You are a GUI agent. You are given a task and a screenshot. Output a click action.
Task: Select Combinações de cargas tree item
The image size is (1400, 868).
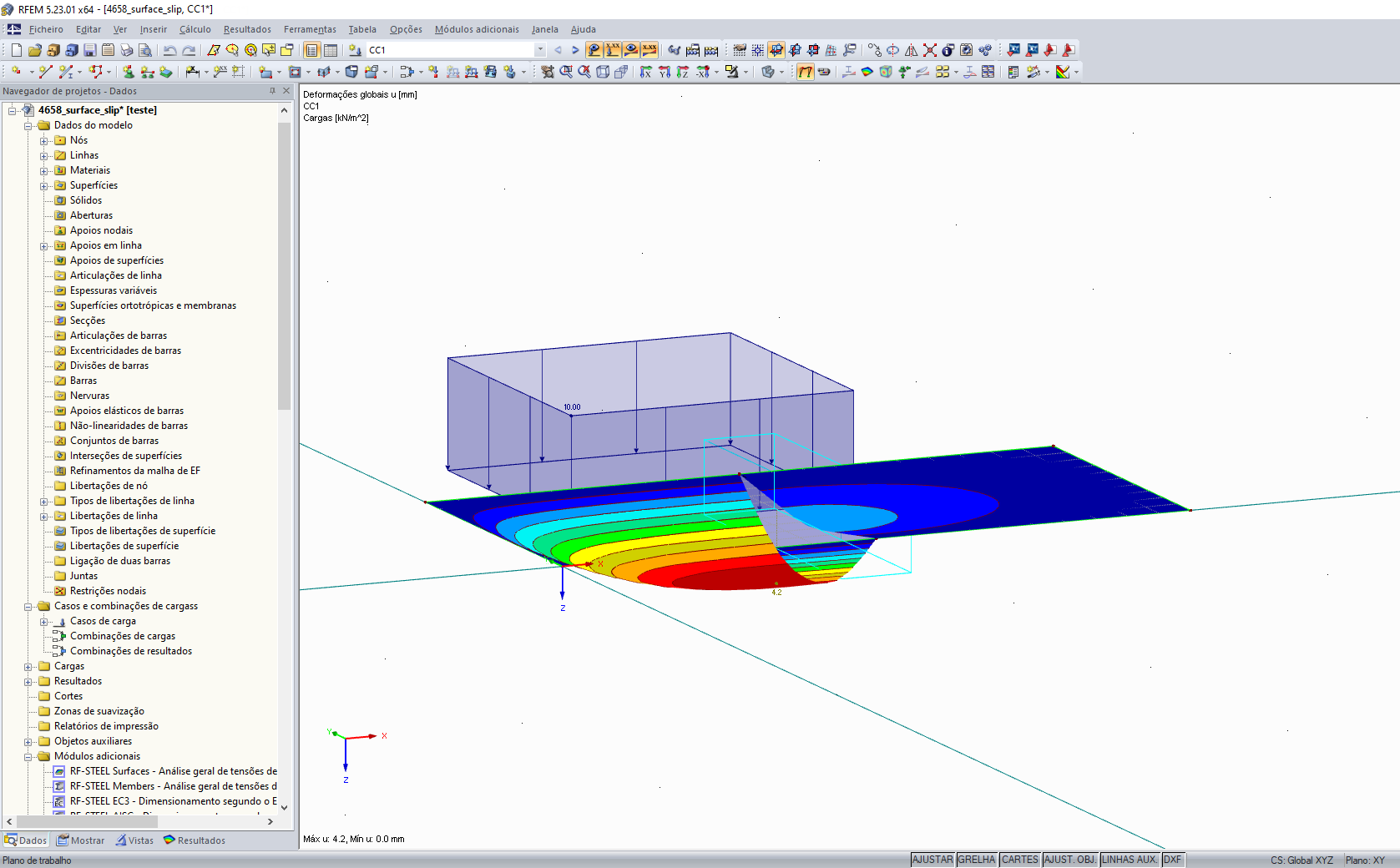pyautogui.click(x=123, y=636)
